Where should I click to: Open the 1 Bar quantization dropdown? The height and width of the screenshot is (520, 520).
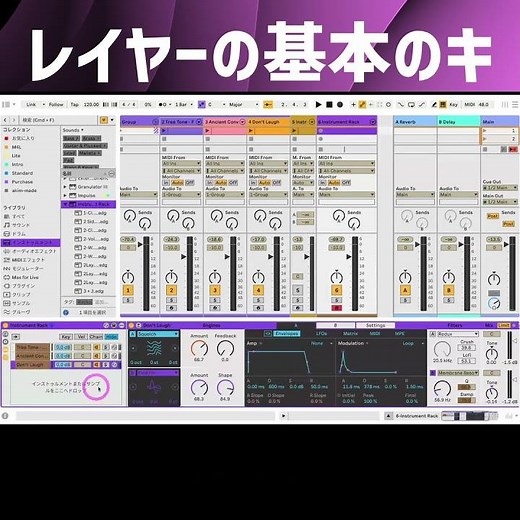pos(184,105)
